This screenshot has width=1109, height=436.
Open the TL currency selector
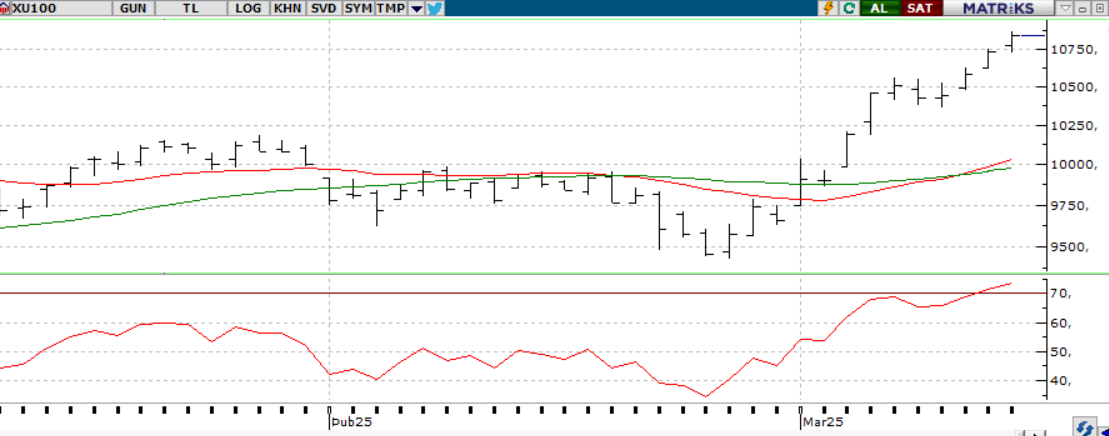click(x=191, y=8)
